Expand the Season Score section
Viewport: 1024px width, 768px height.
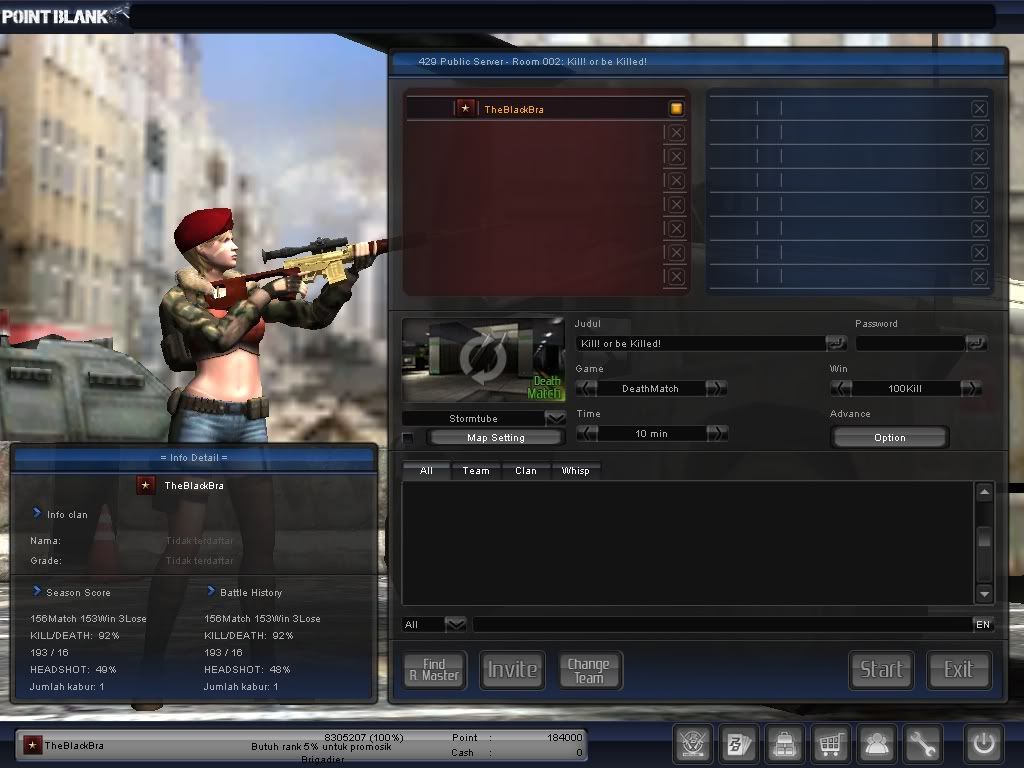pos(37,591)
